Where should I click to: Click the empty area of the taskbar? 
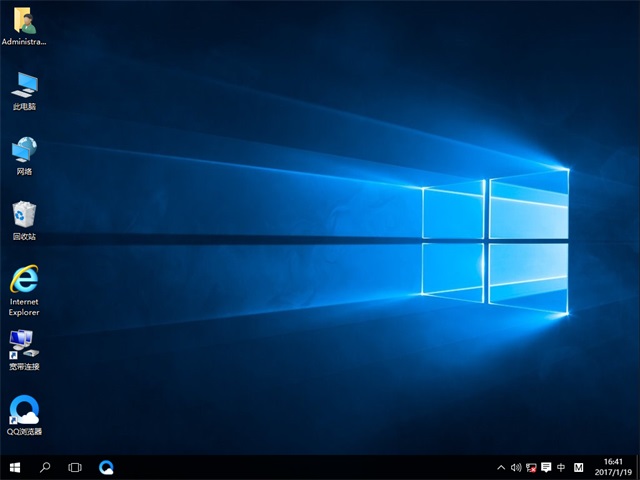[x=300, y=467]
